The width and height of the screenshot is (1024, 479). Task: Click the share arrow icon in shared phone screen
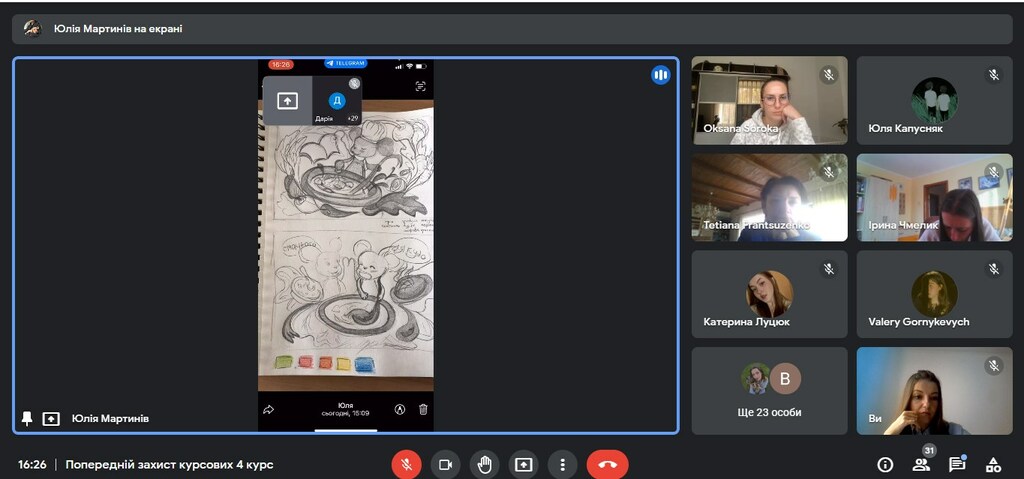[268, 410]
